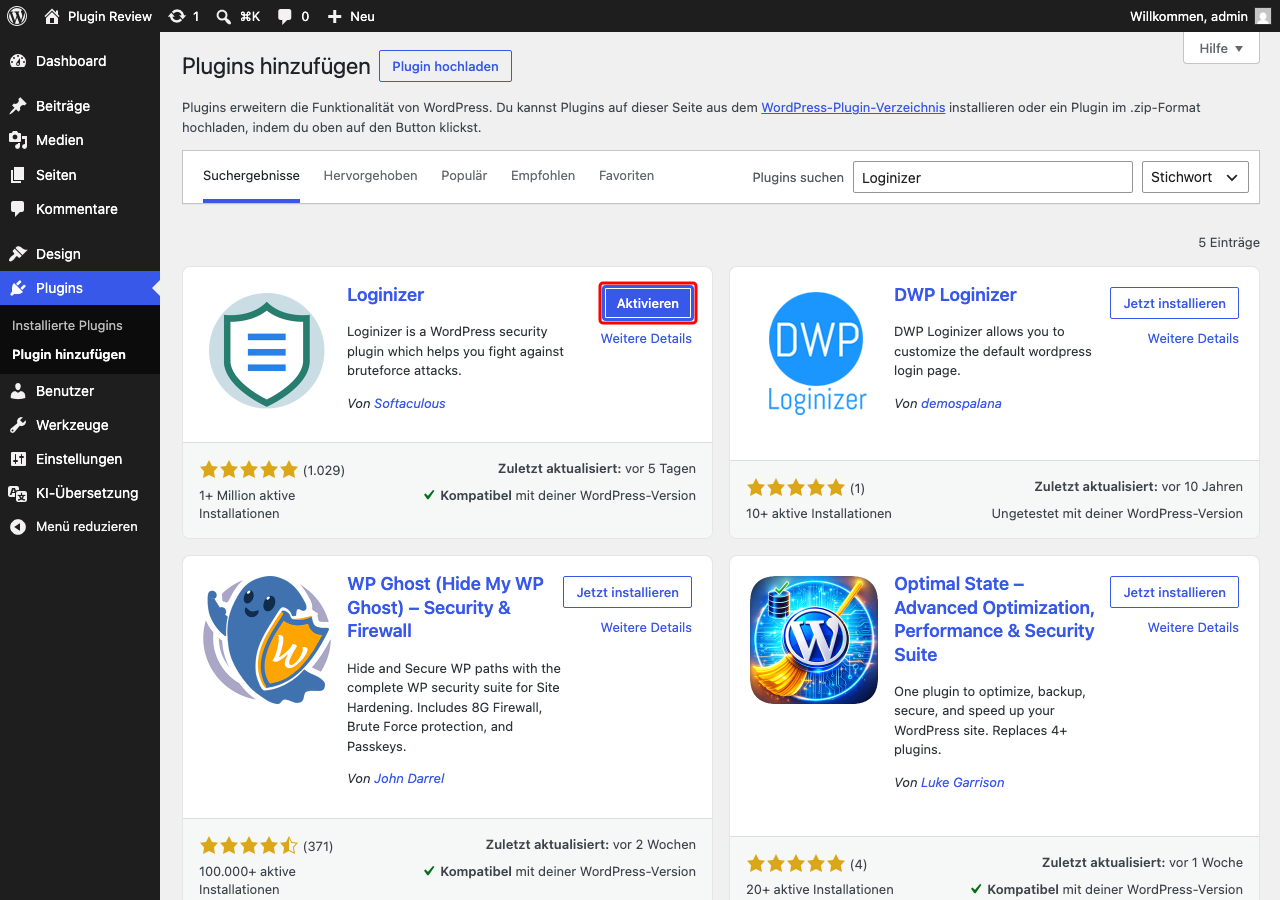Open author John Darrel link

click(x=409, y=779)
